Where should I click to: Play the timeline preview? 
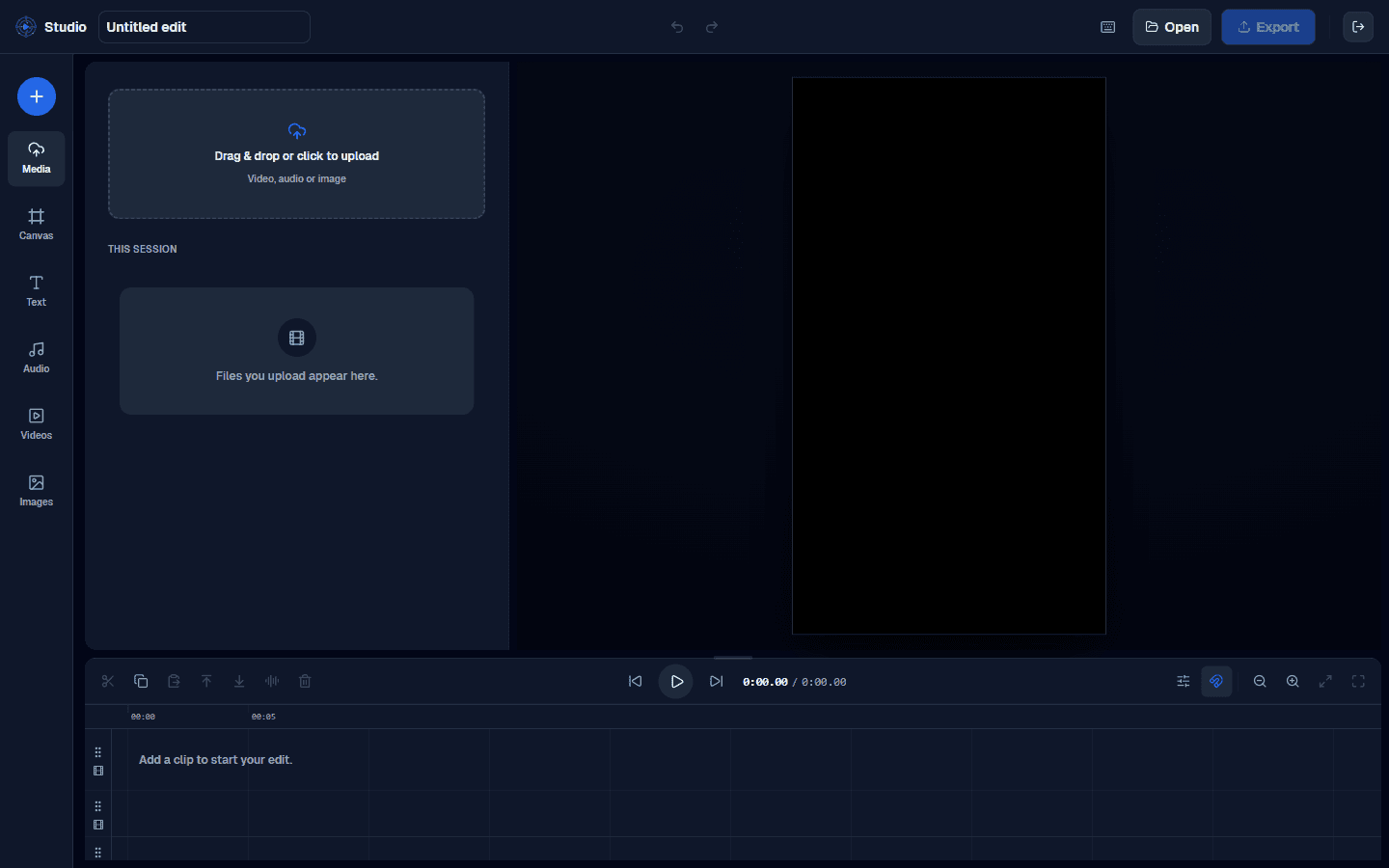[676, 681]
